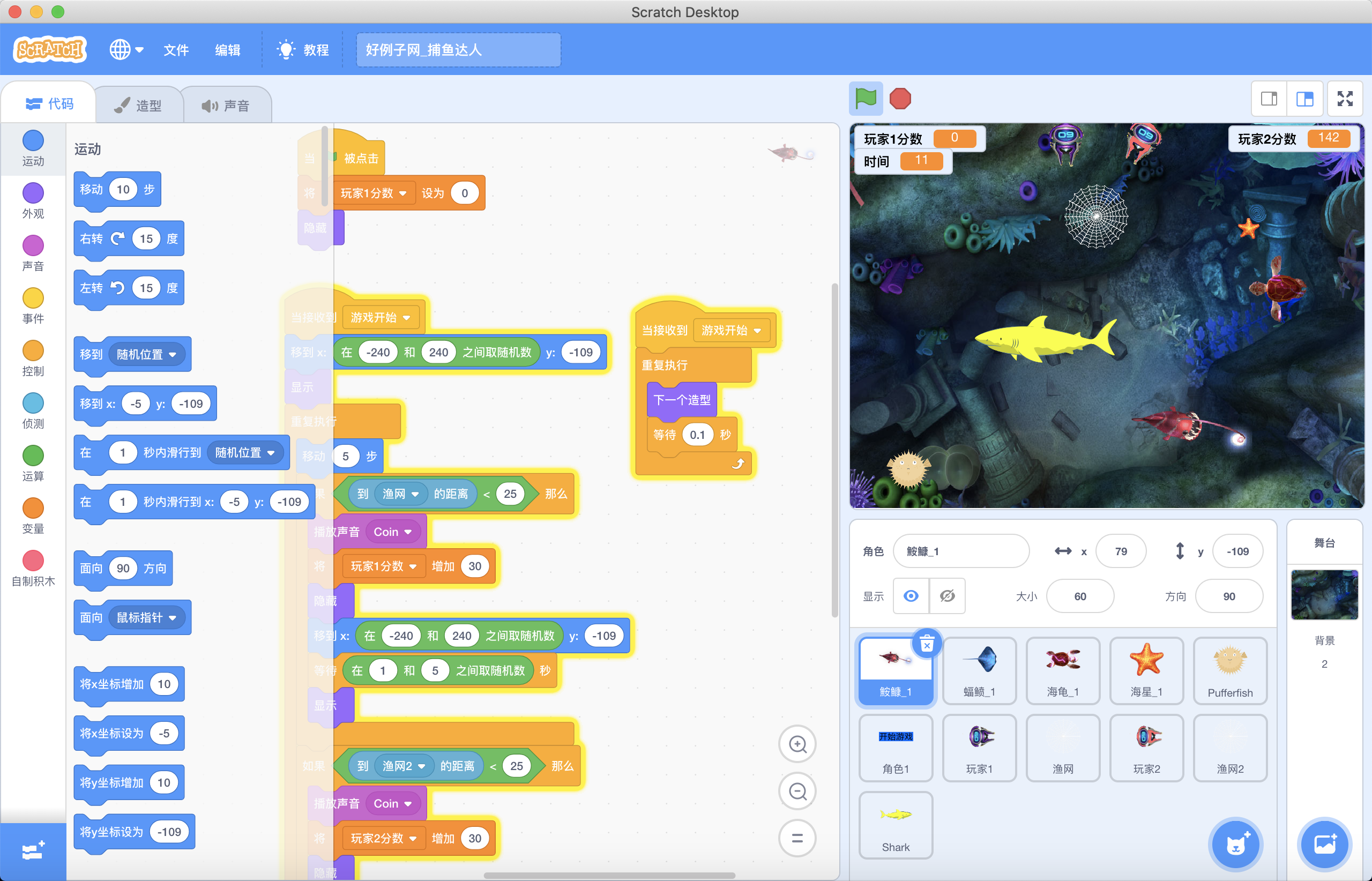The height and width of the screenshot is (881, 1372).
Task: Reset workspace zoom to default
Action: tap(797, 838)
